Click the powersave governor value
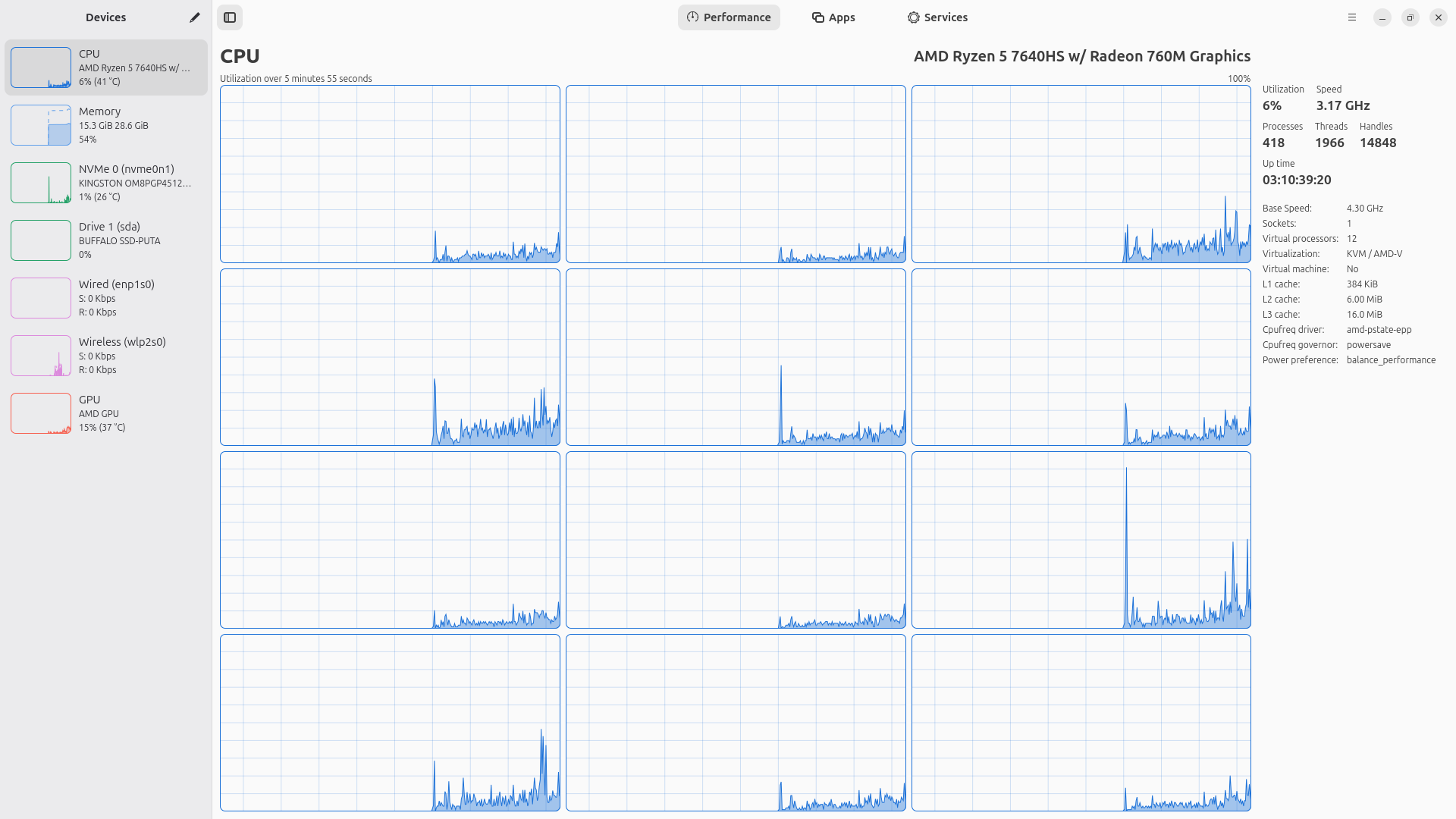This screenshot has width=1456, height=819. pyautogui.click(x=1369, y=345)
